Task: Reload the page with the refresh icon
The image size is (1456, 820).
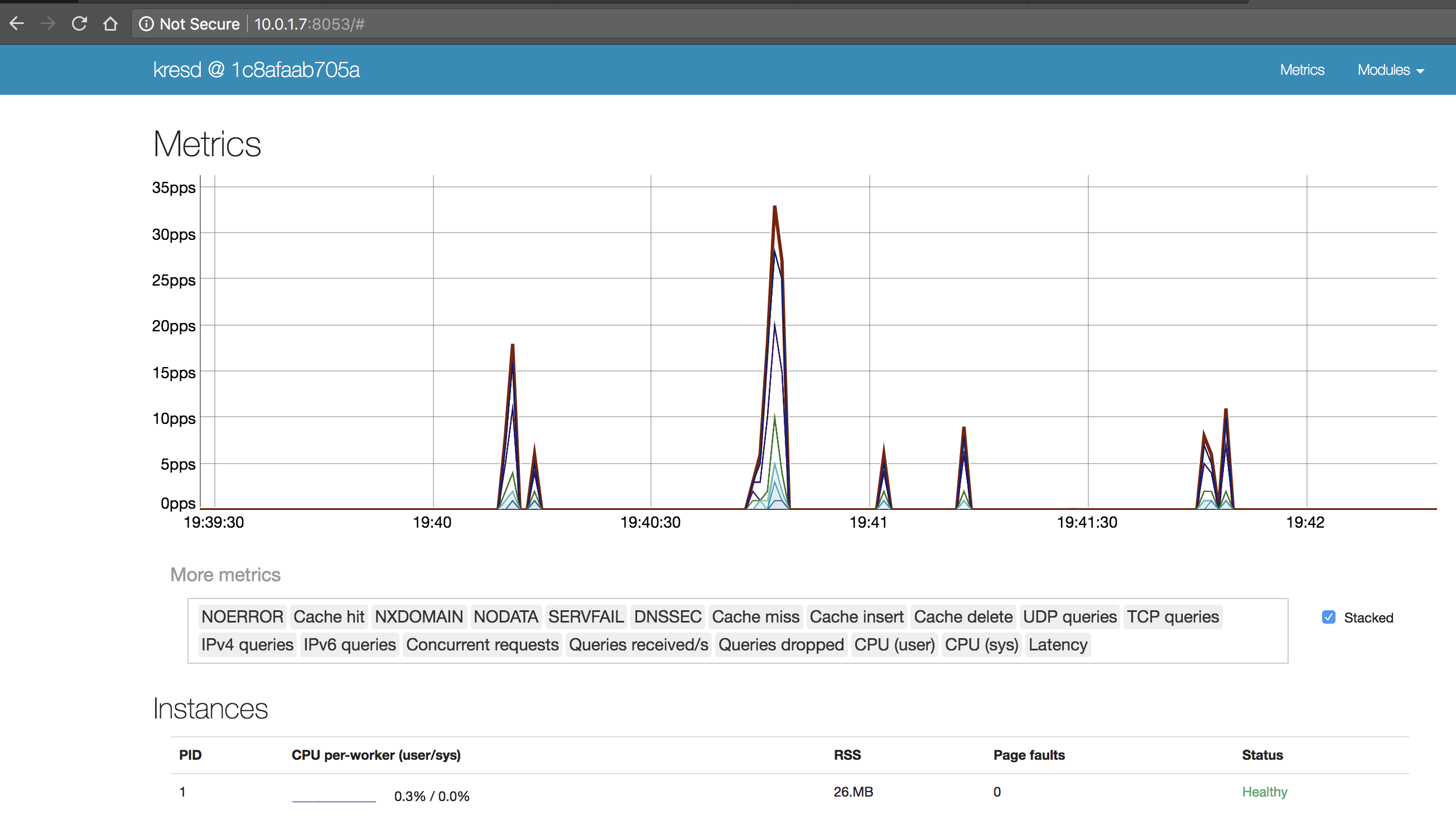Action: tap(79, 24)
